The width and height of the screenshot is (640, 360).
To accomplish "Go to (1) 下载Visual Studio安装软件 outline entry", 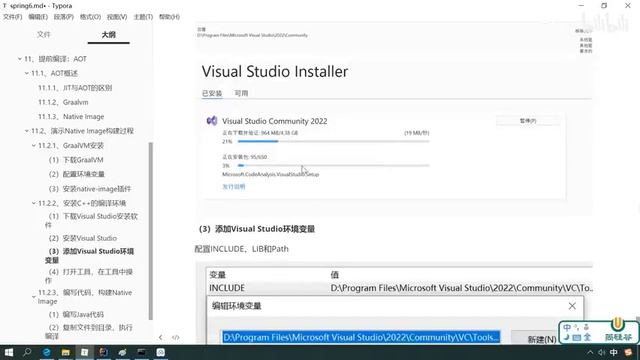I will tap(92, 220).
